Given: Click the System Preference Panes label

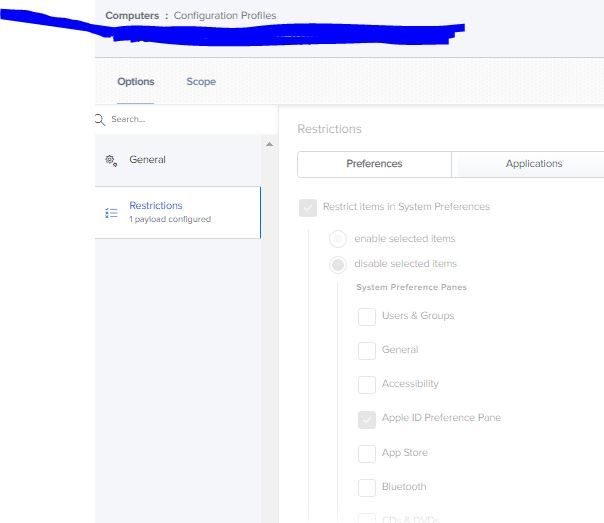Looking at the screenshot, I should [x=411, y=287].
